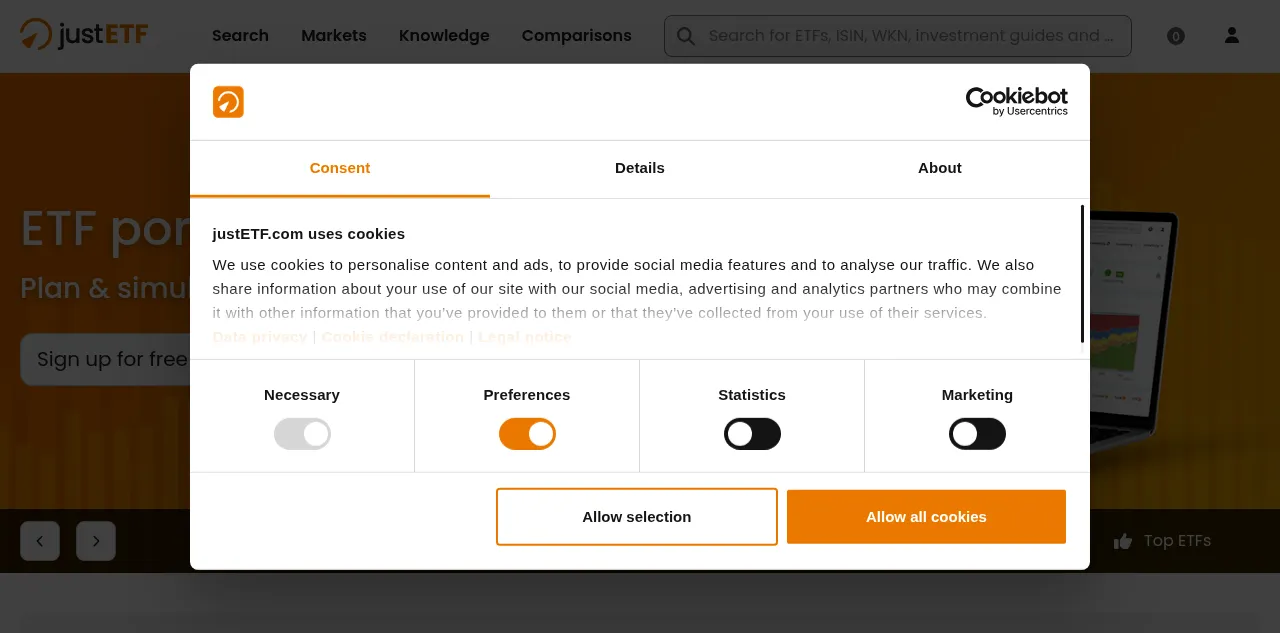
Task: Focus the ETF search input field
Action: [x=898, y=36]
